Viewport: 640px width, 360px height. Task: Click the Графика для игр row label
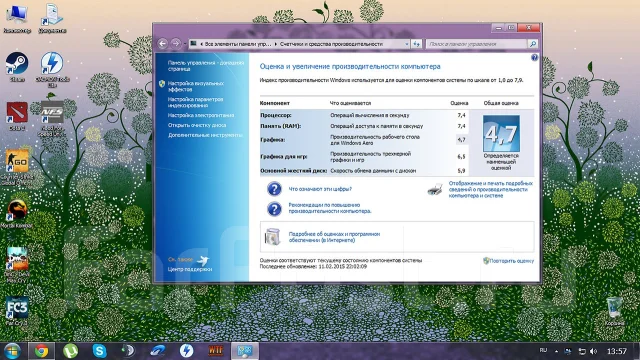pos(284,157)
